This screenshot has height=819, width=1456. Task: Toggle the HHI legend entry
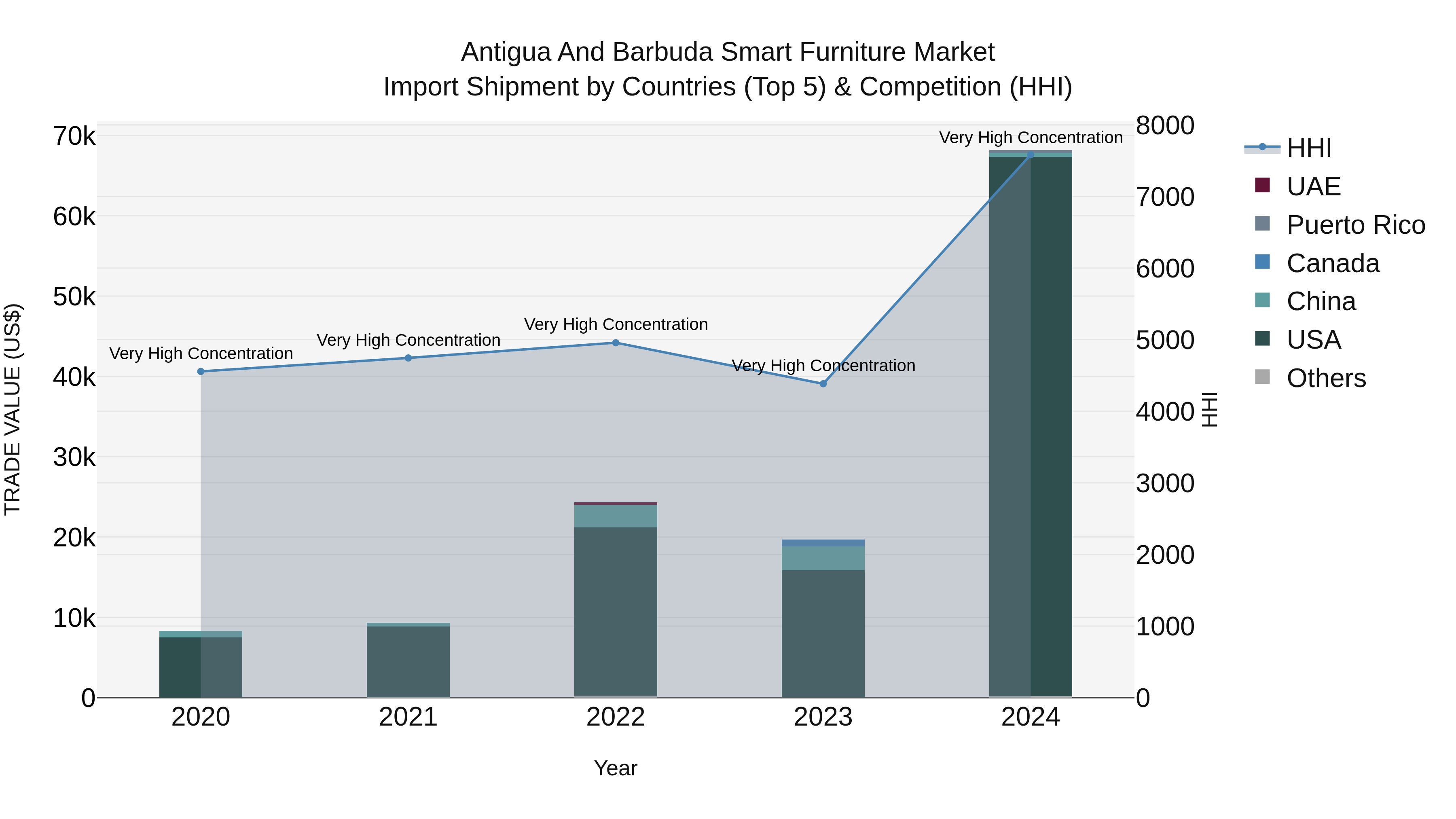[1288, 148]
